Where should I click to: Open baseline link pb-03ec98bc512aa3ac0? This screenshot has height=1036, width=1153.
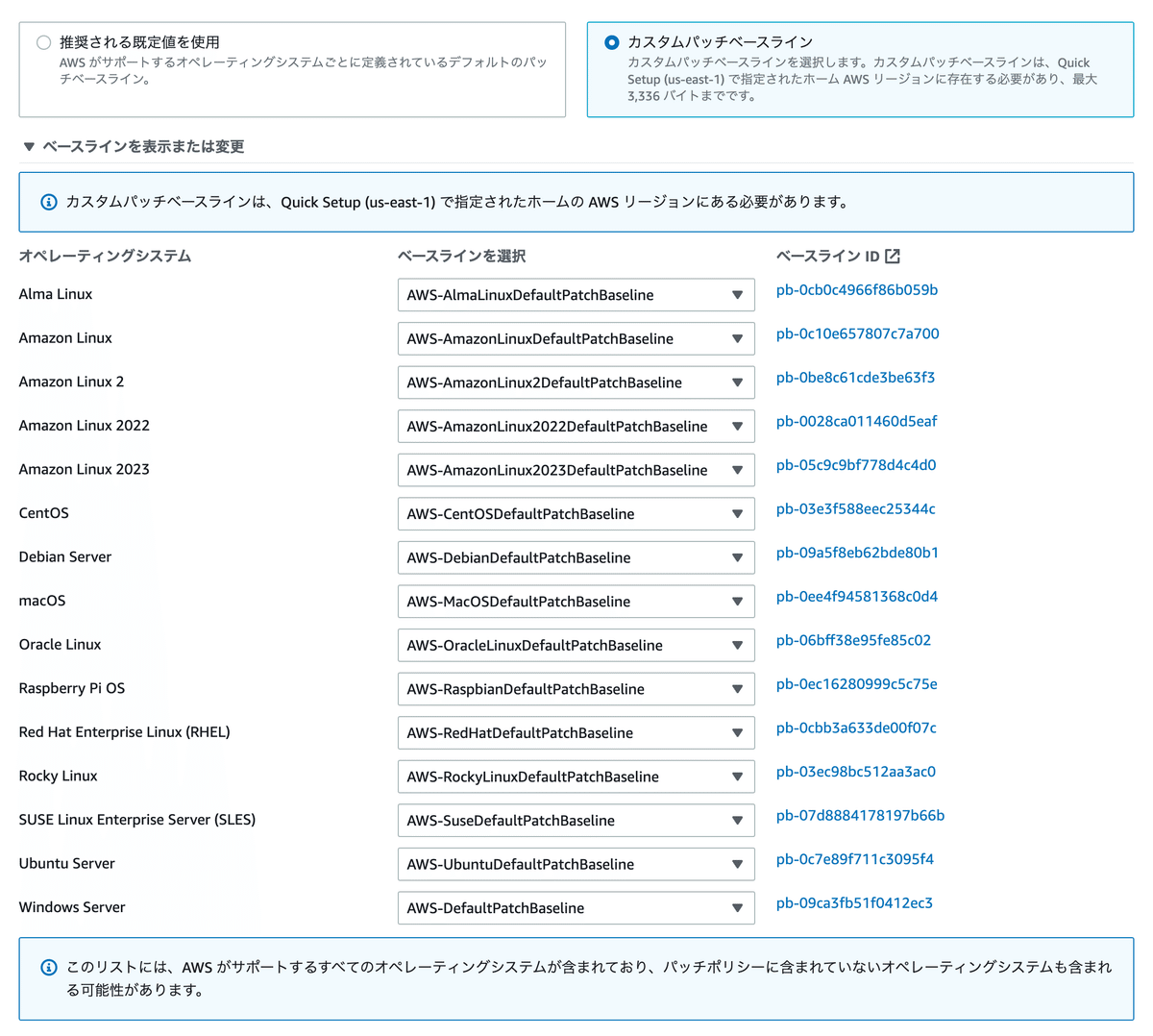pyautogui.click(x=856, y=772)
